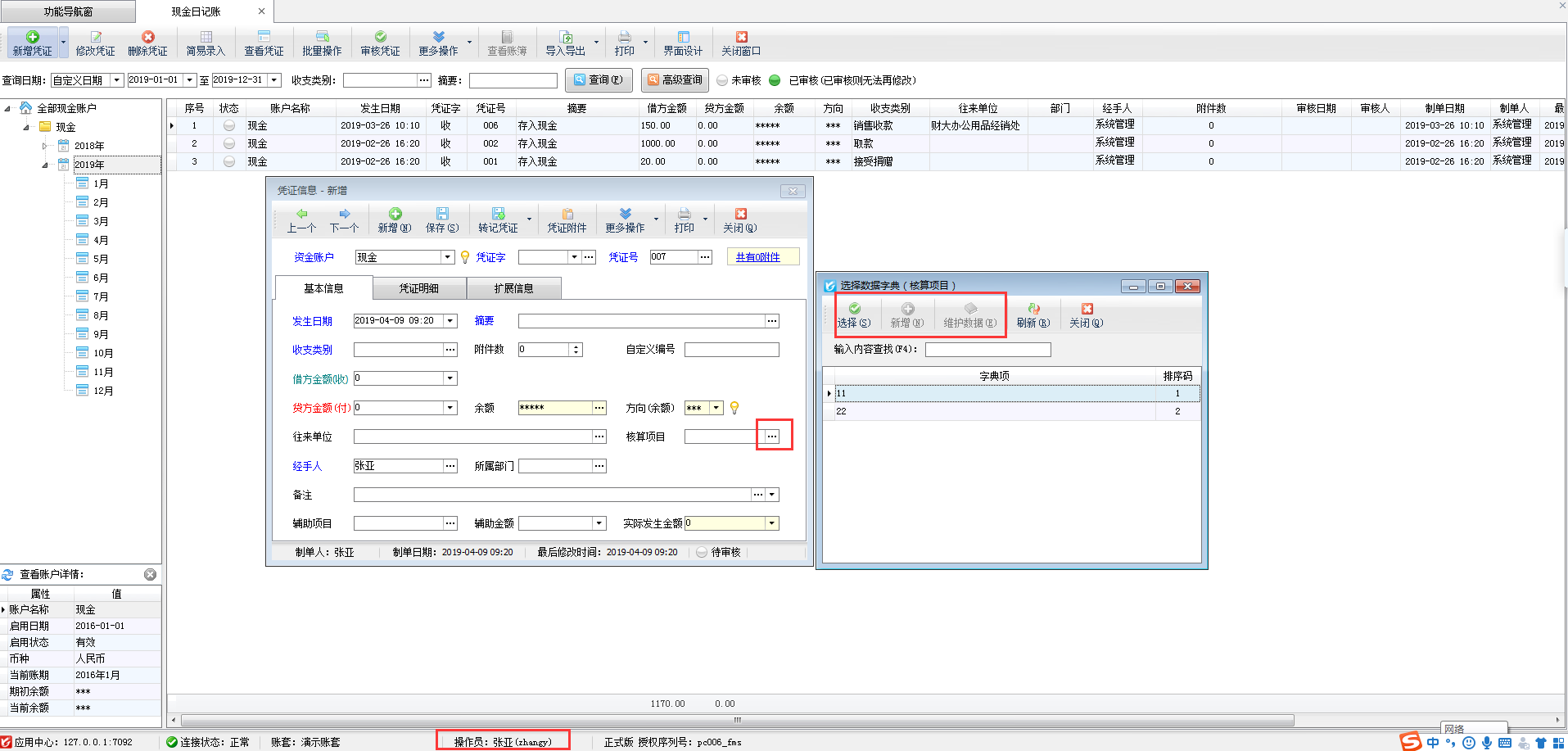Click the 共有0附件 link
Image resolution: width=1568 pixels, height=751 pixels.
761,256
